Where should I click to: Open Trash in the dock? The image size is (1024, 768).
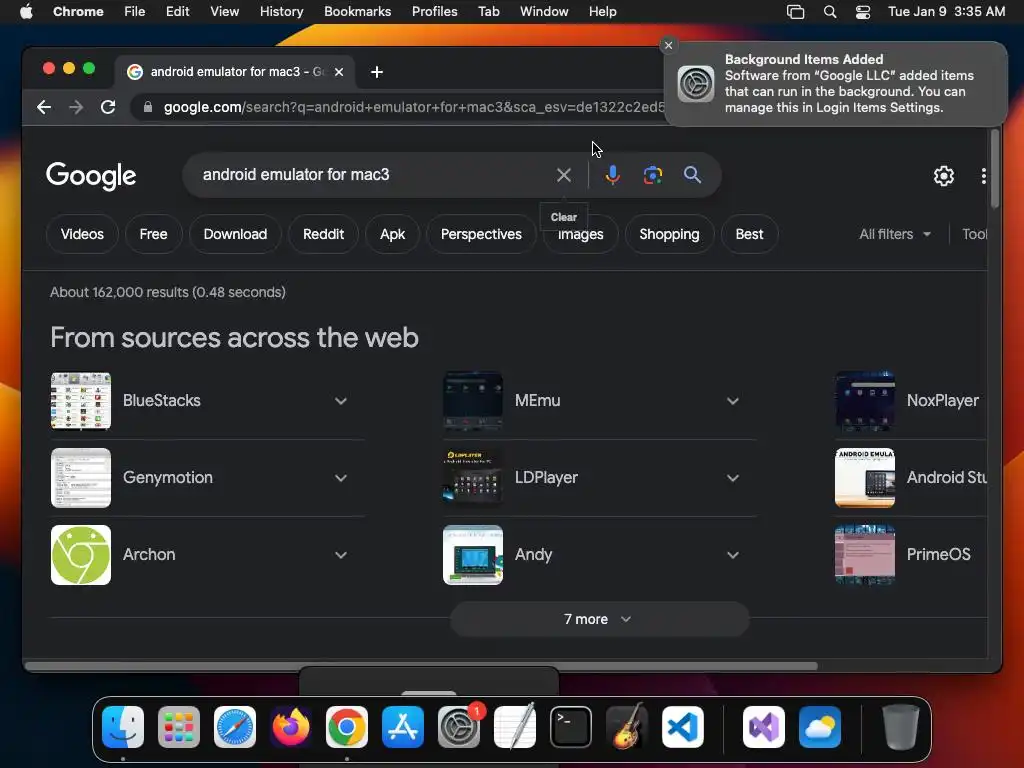[x=901, y=727]
